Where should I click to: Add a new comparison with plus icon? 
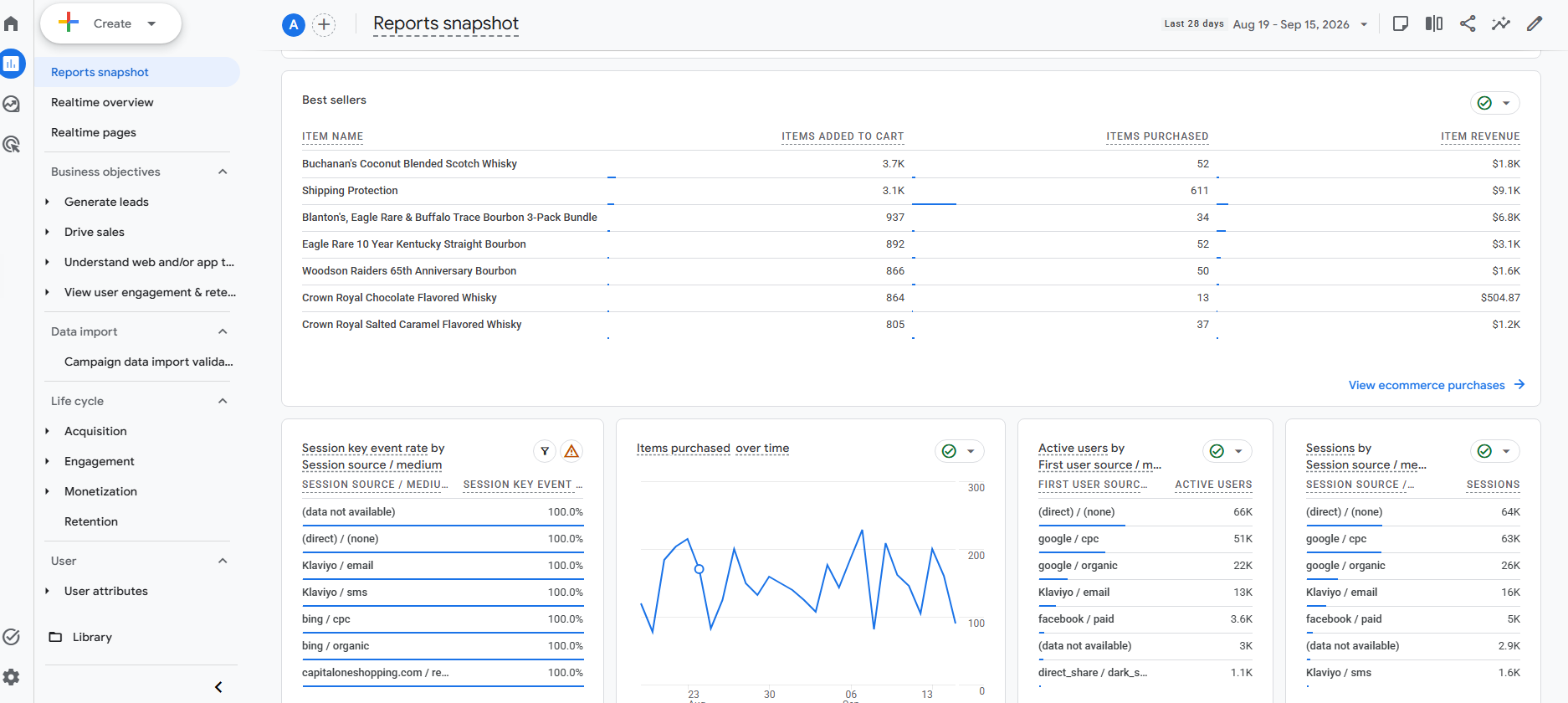[324, 25]
